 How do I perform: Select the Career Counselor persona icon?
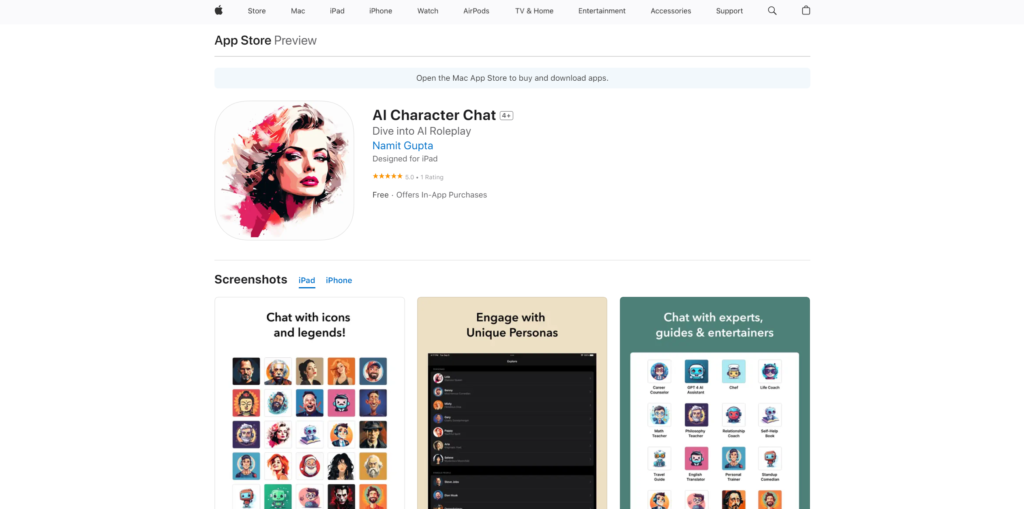click(659, 372)
